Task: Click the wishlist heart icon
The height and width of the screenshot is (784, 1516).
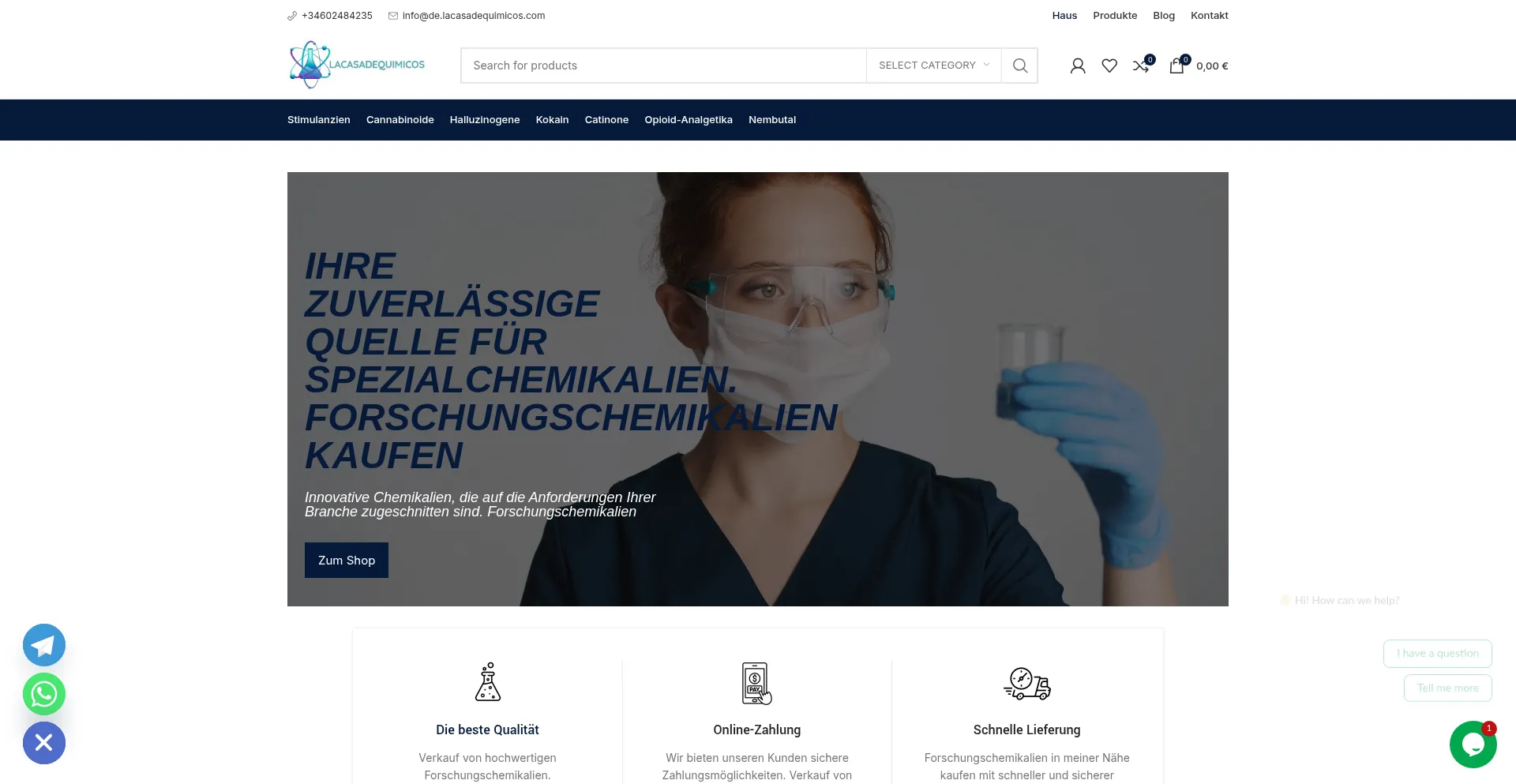Action: [1109, 66]
